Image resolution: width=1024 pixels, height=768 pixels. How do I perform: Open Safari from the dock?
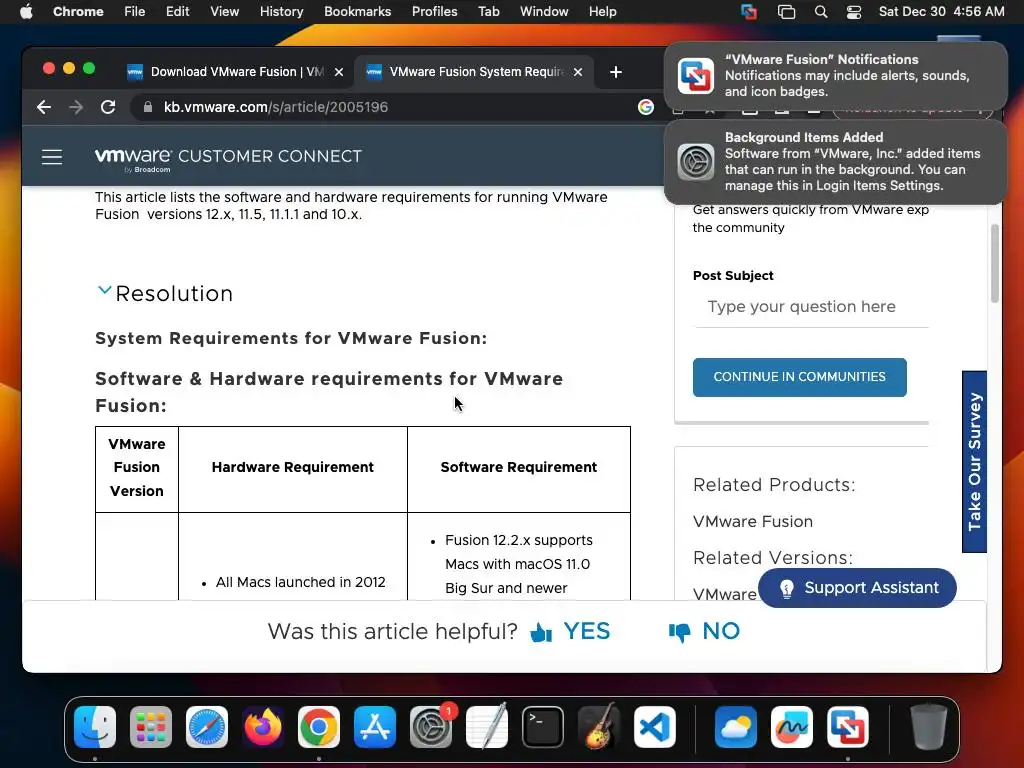(x=207, y=726)
